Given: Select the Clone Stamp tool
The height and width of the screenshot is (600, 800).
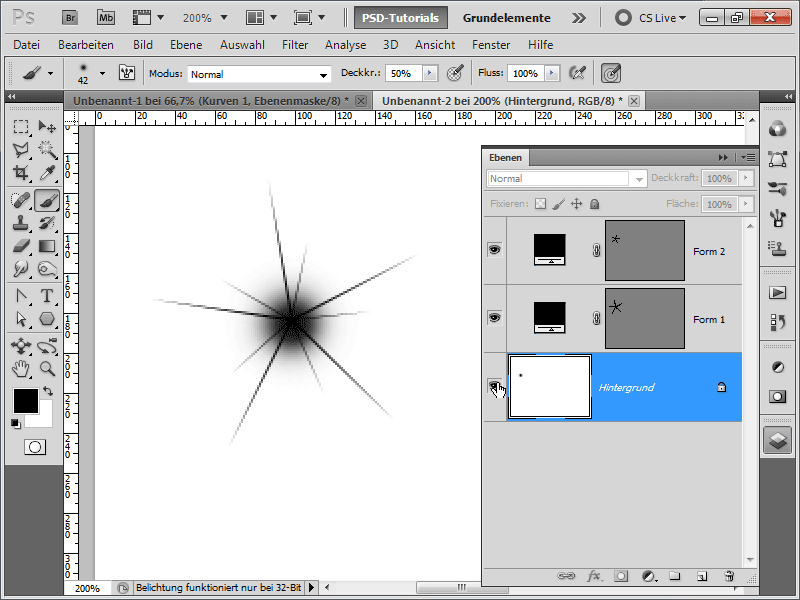Looking at the screenshot, I should pos(21,223).
